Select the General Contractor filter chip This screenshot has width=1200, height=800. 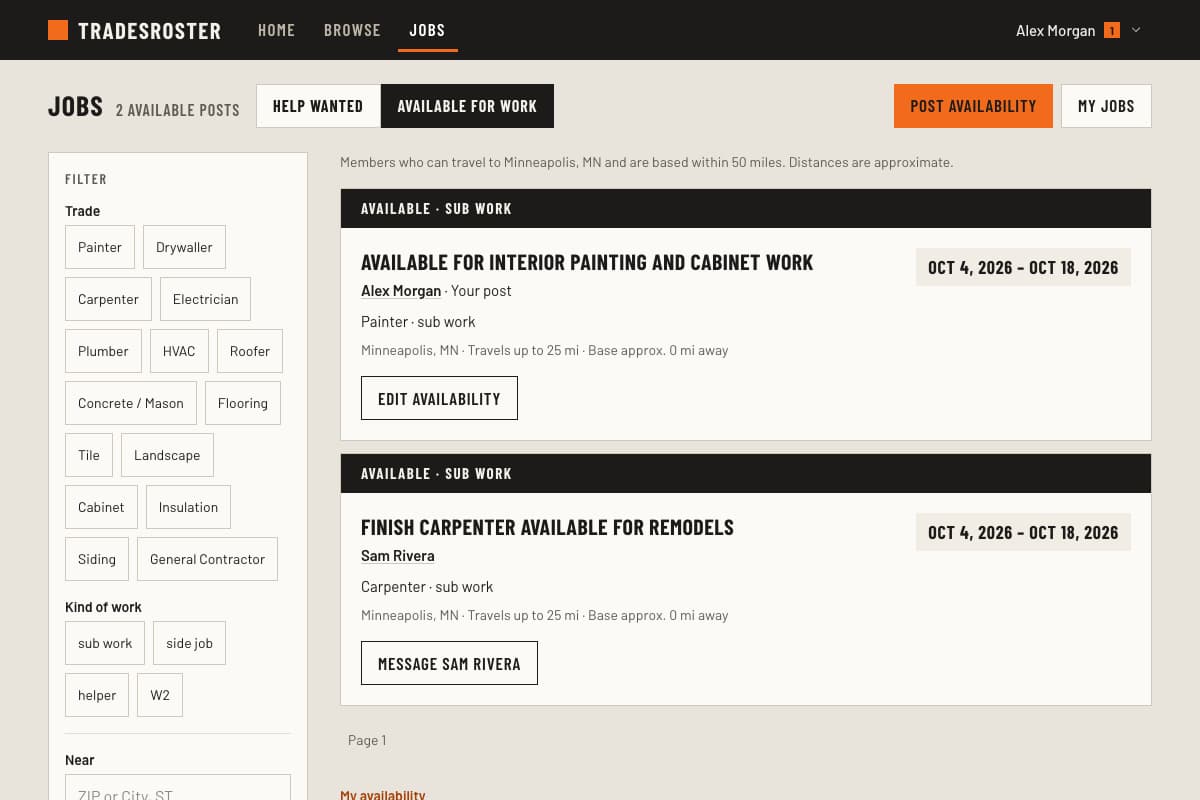pos(207,559)
